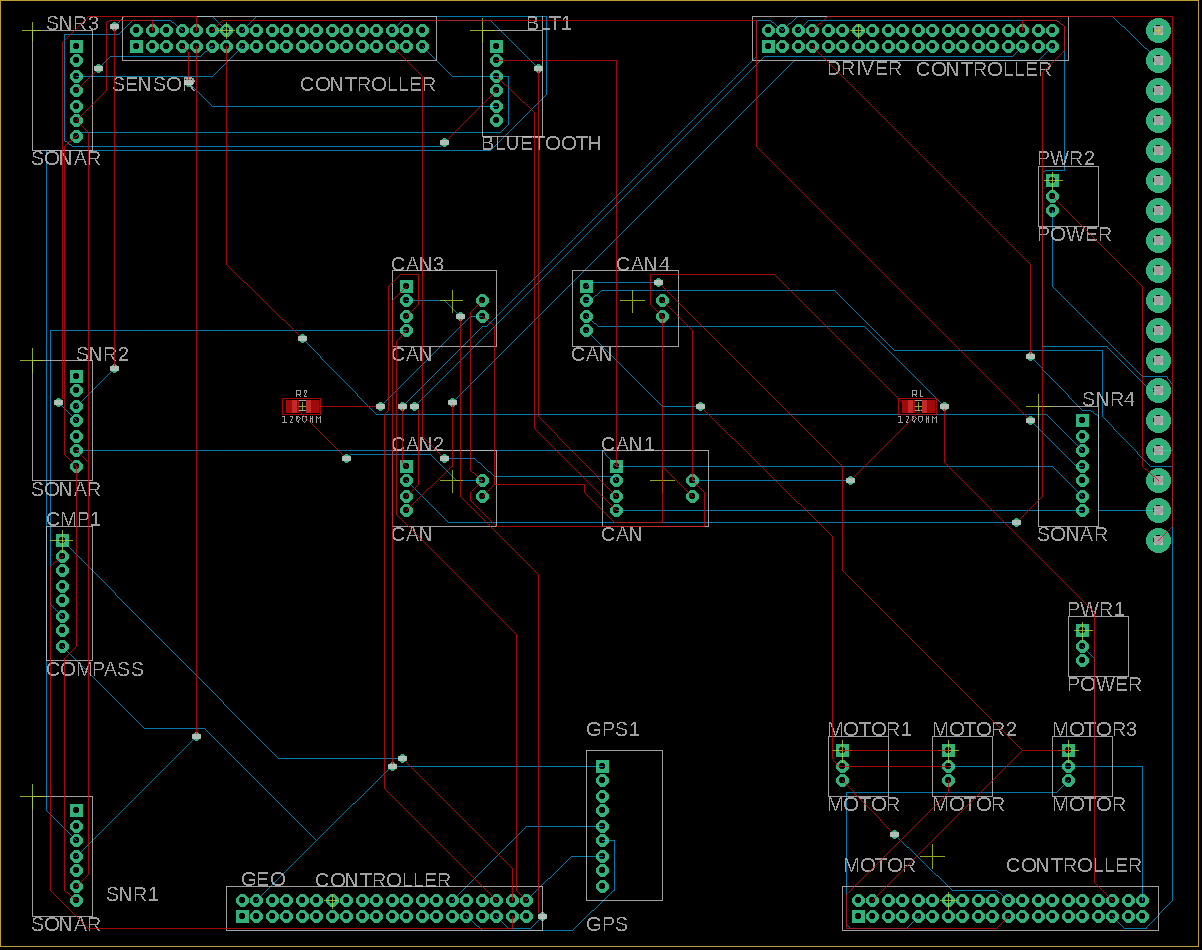Select the SNR2 designator label
The image size is (1202, 950).
coord(103,354)
